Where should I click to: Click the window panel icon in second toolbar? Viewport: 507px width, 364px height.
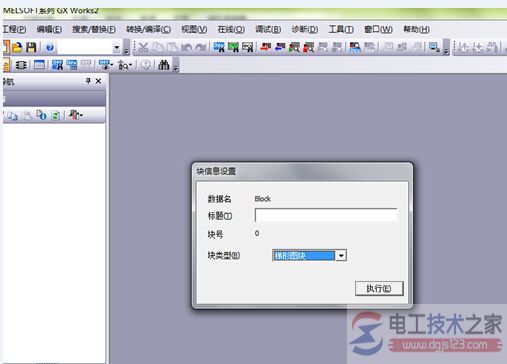(39, 65)
